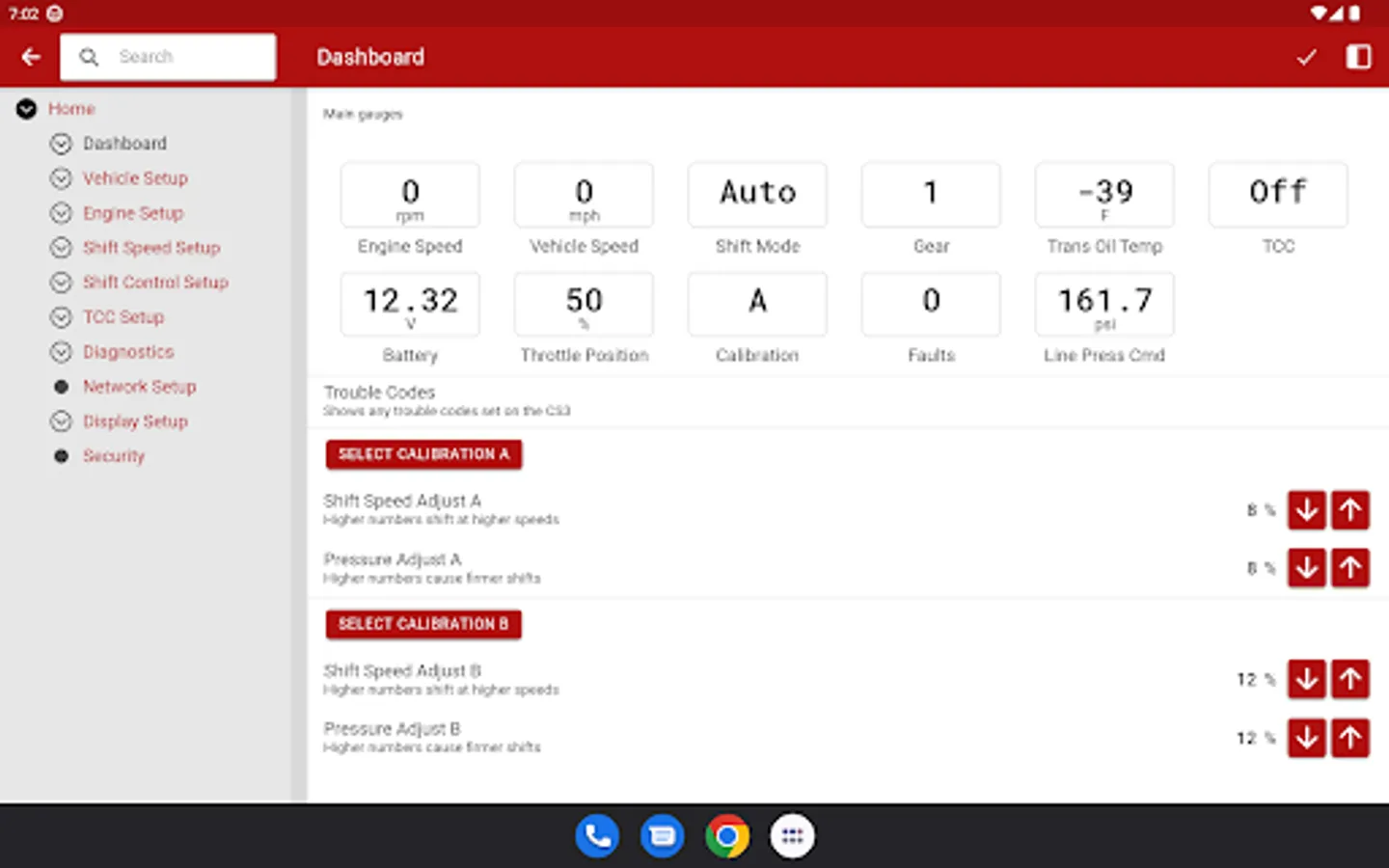Tap the Throttle Position gauge
The width and height of the screenshot is (1389, 868).
click(584, 304)
